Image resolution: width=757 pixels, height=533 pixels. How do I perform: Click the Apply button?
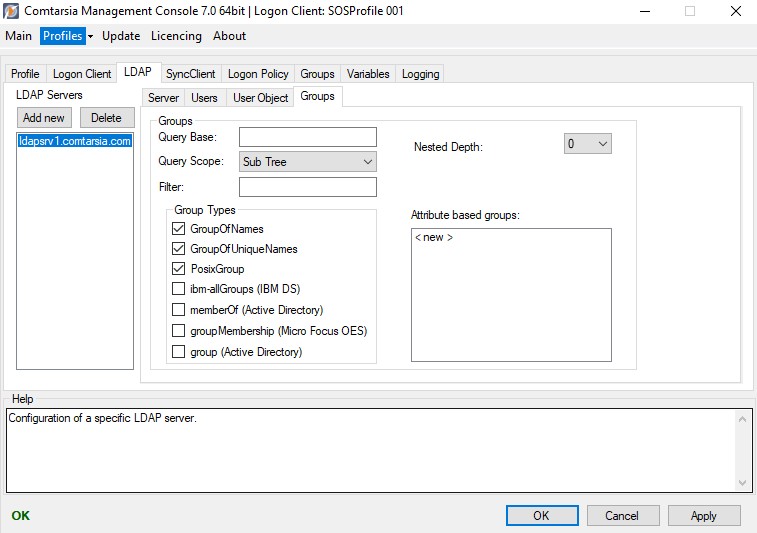click(x=703, y=516)
